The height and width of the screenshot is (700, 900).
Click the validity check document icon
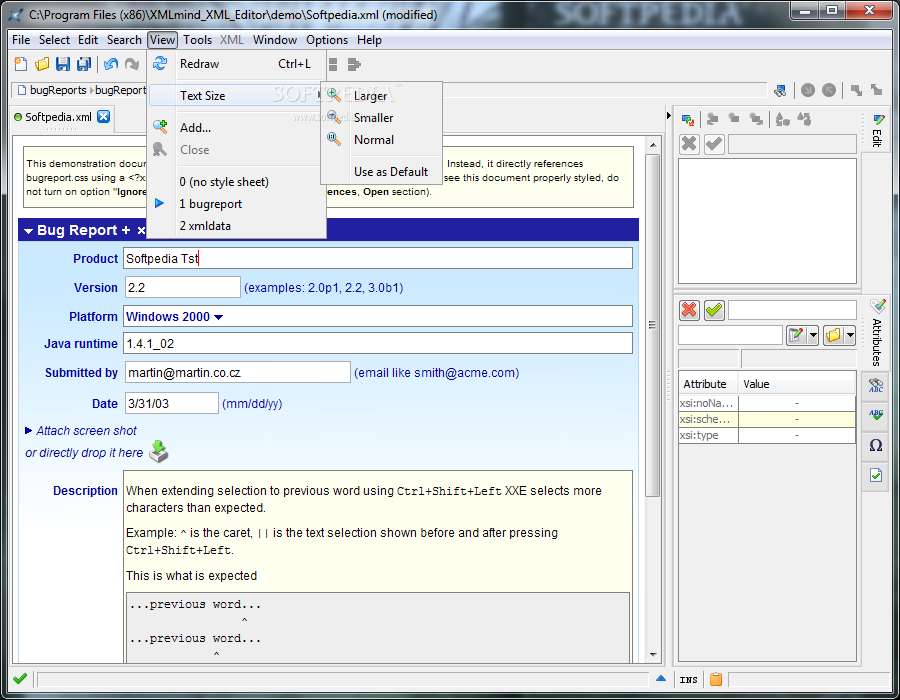875,475
